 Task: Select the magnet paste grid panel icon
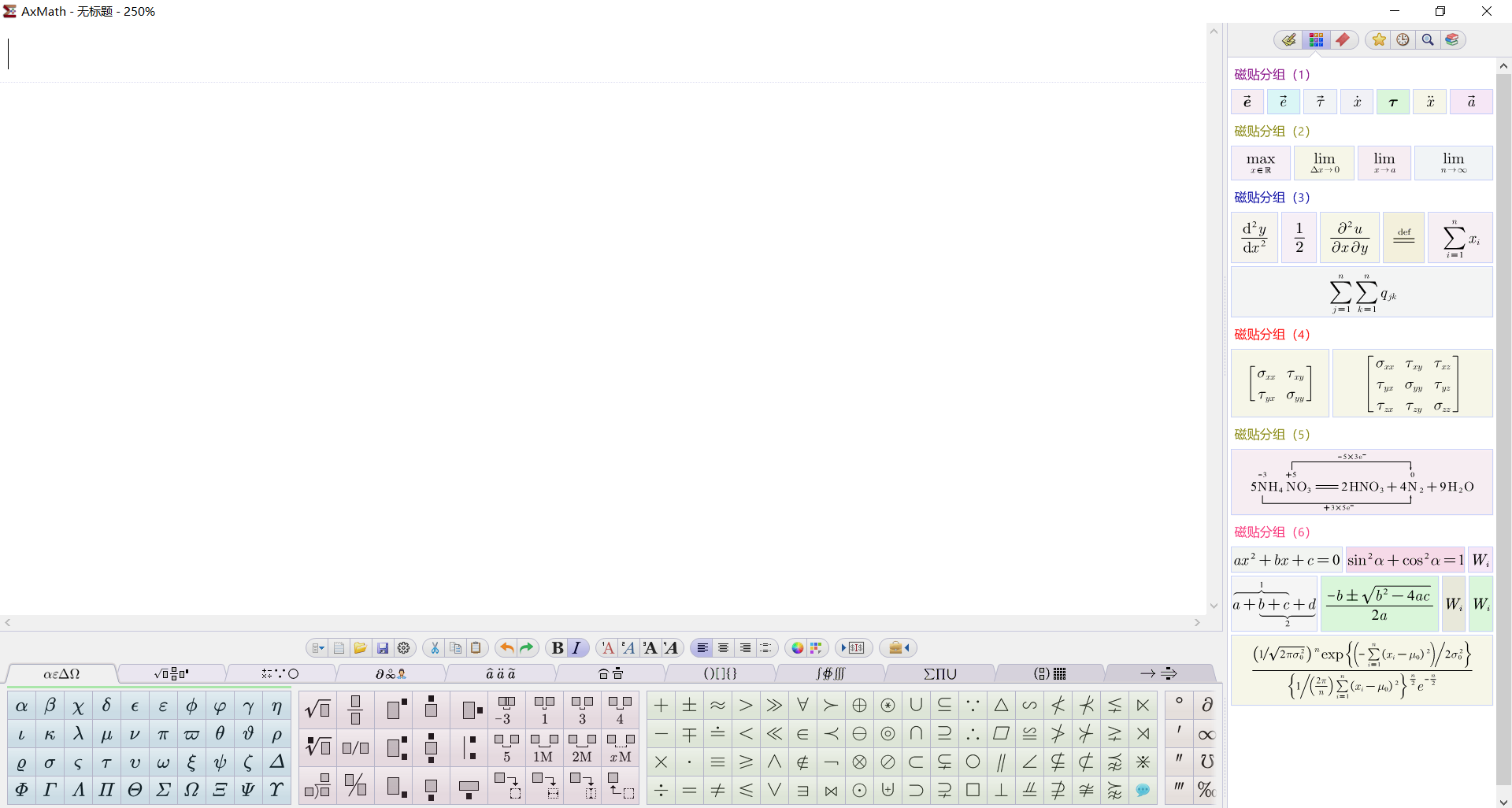coord(1316,39)
